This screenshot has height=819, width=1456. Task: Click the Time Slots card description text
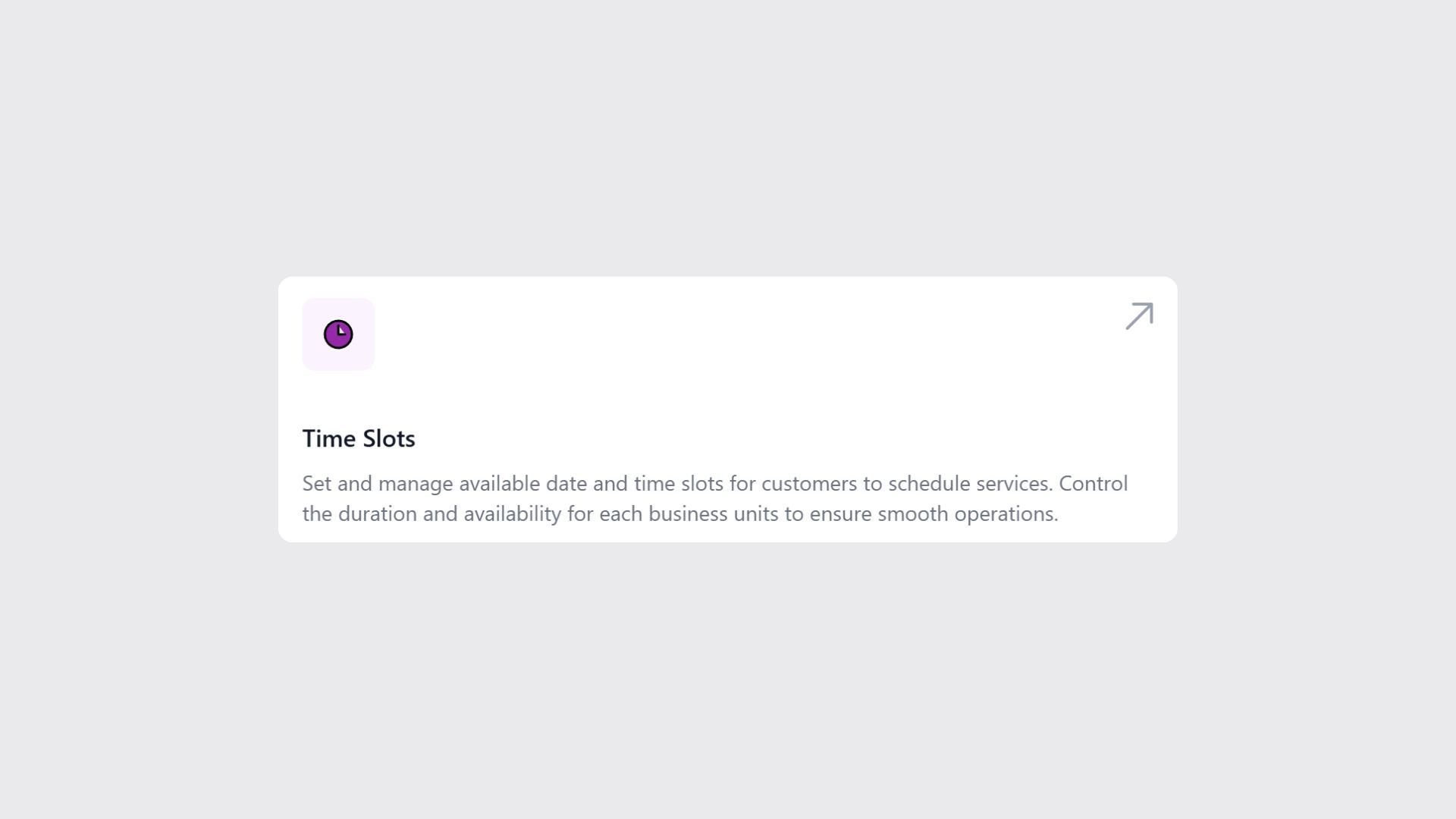pyautogui.click(x=713, y=499)
